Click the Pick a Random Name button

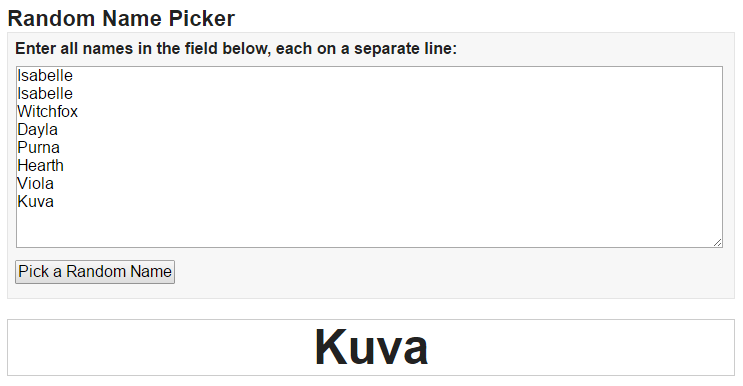tap(95, 272)
